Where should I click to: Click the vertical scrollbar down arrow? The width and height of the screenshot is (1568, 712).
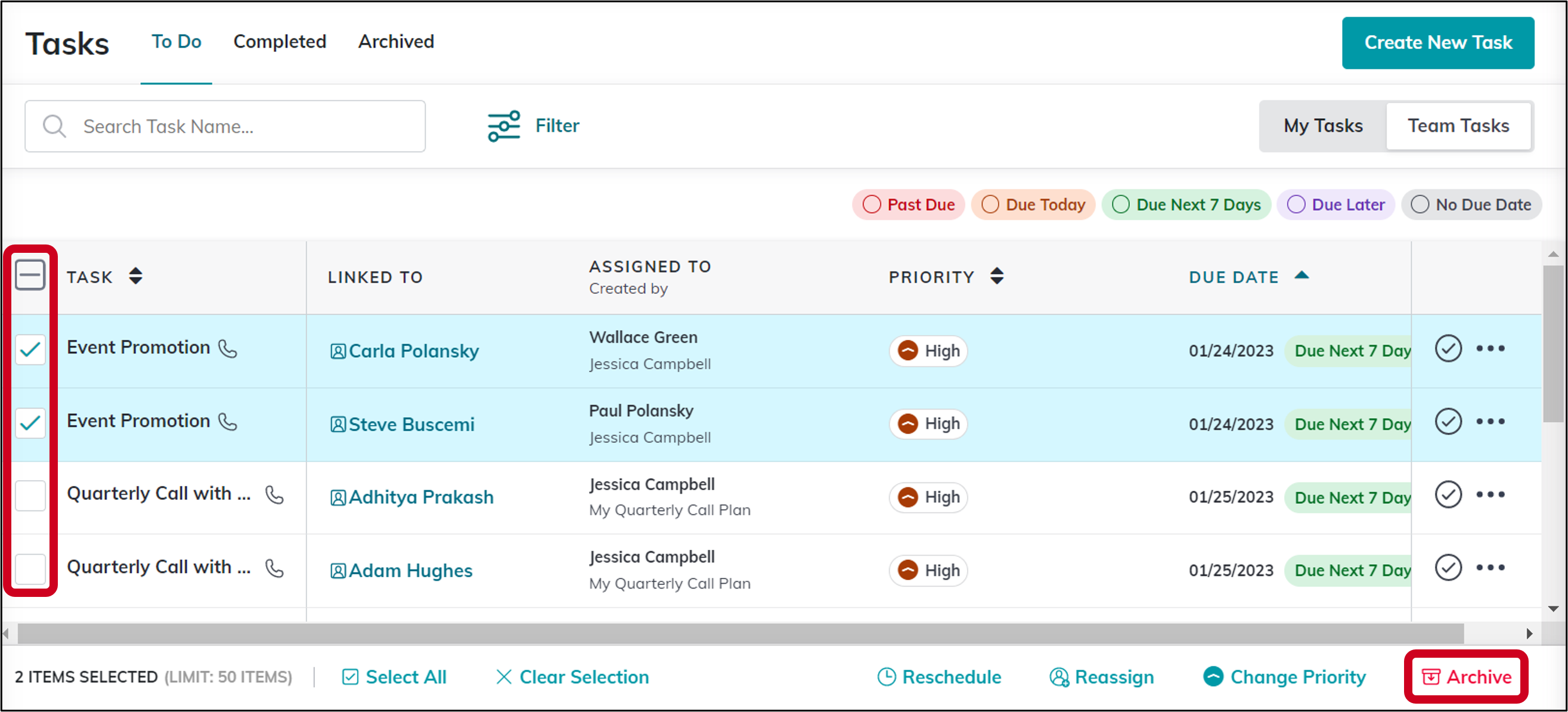1553,608
